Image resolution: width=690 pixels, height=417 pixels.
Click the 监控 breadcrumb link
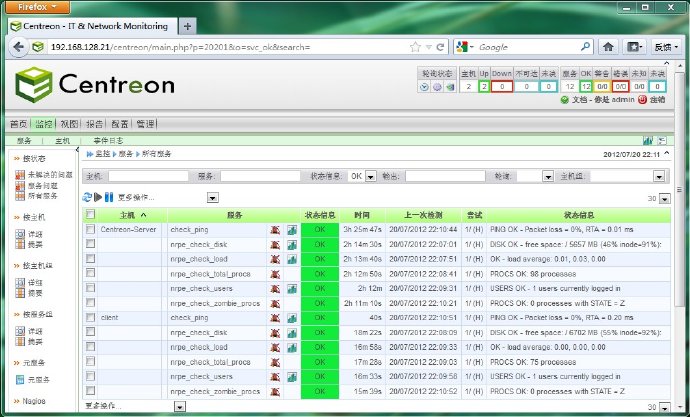(103, 154)
